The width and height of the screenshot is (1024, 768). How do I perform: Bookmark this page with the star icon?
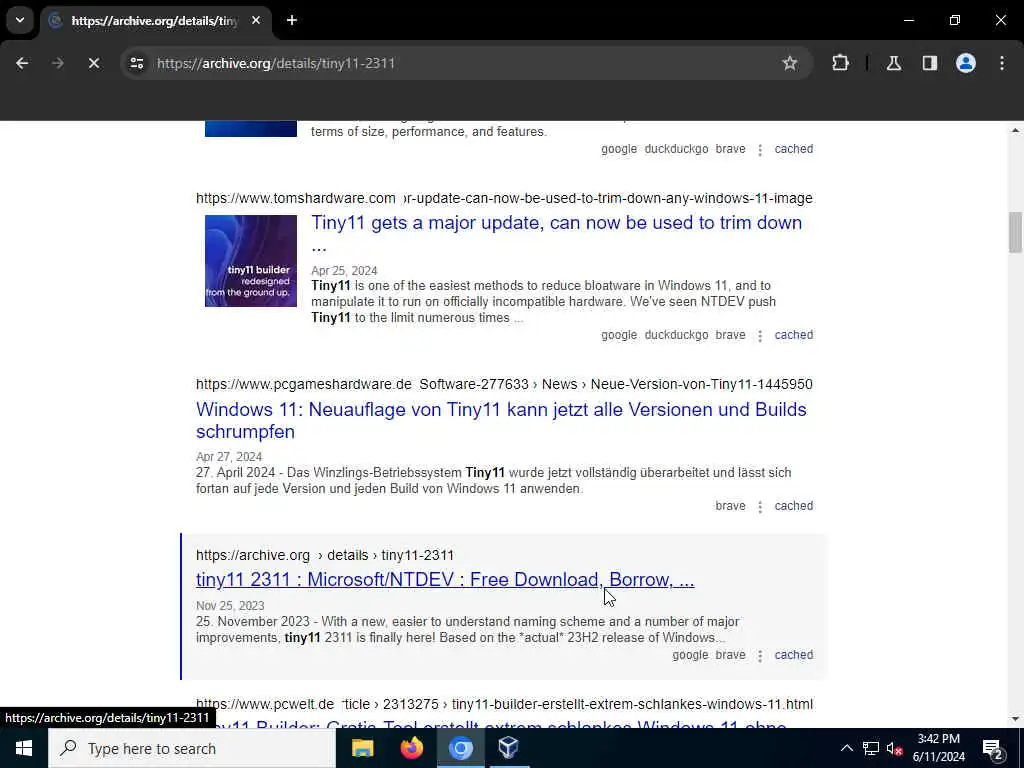(790, 63)
